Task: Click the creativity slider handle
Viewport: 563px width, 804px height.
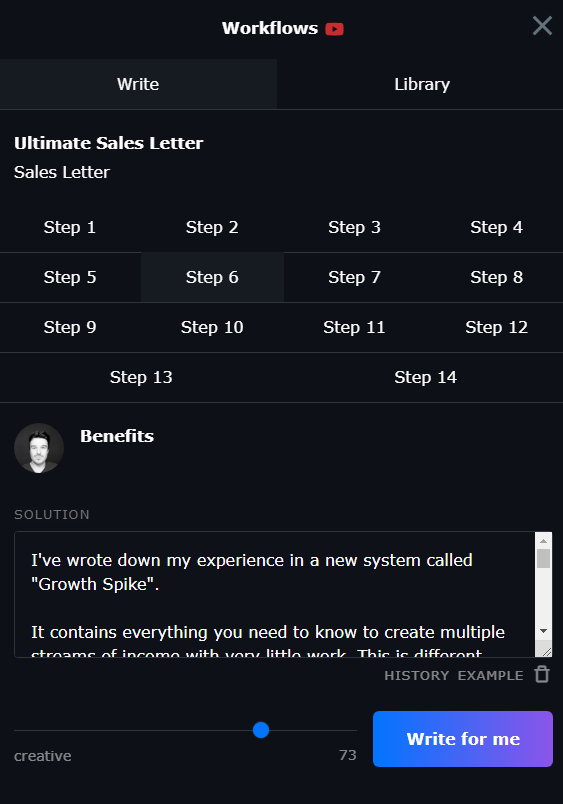Action: tap(261, 730)
